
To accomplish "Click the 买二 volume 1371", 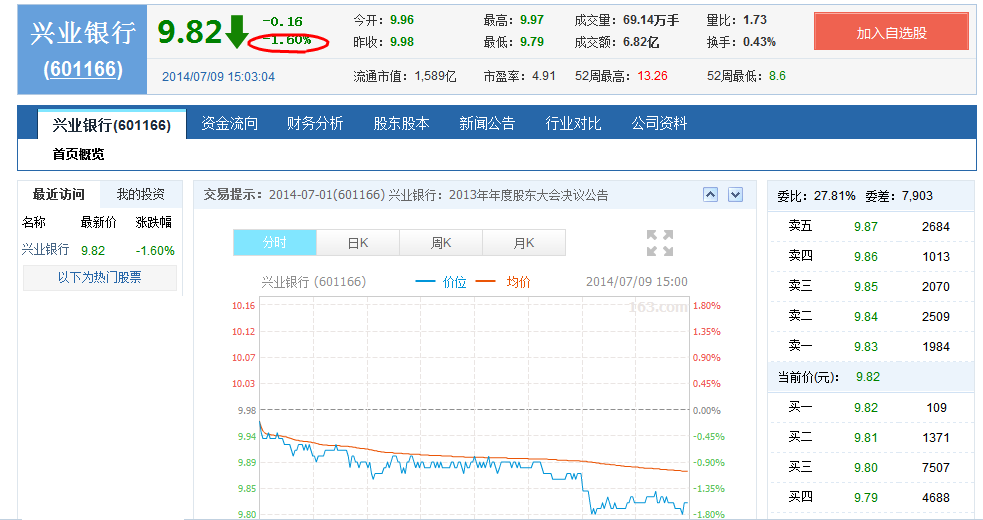I will (935, 438).
